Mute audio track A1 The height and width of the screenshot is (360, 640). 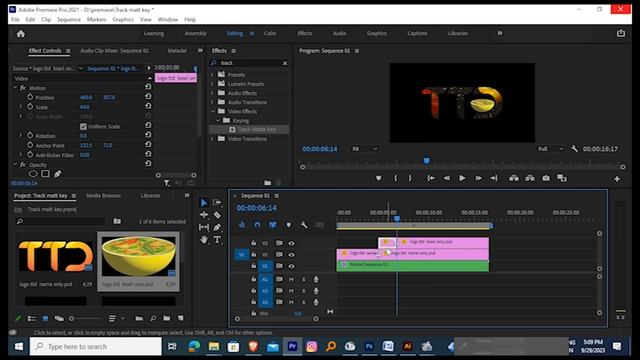pos(291,280)
